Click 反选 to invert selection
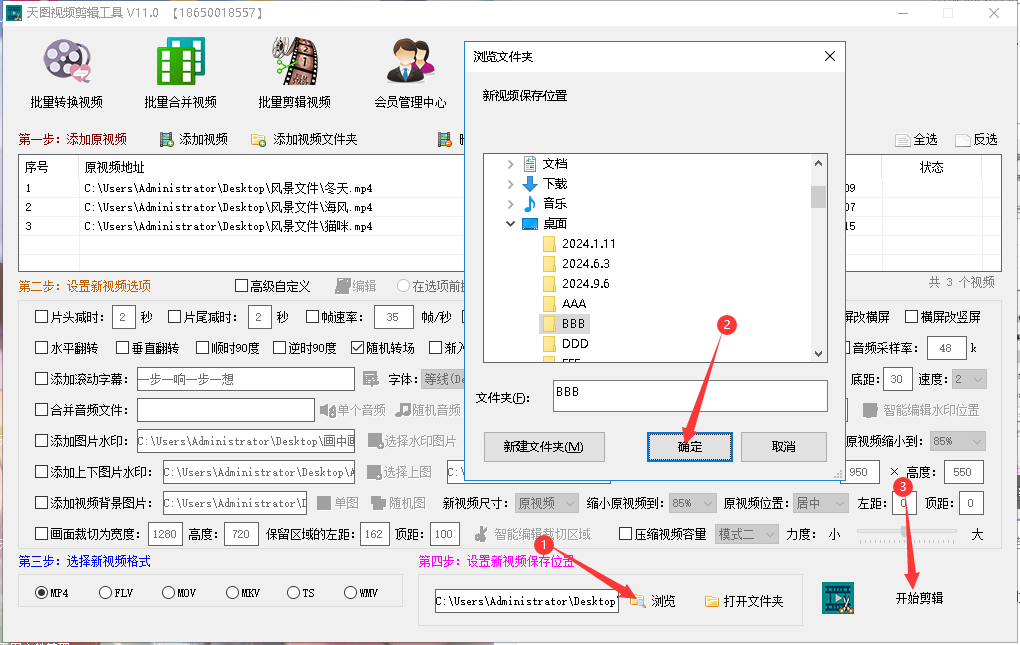 pyautogui.click(x=976, y=140)
